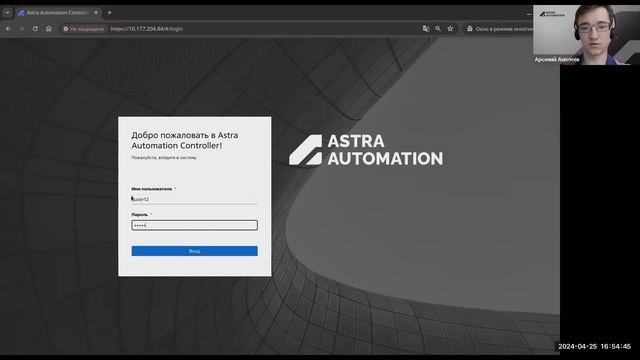Image resolution: width=640 pixels, height=360 pixels.
Task: Close the Astra Automation Controller tab
Action: pos(96,13)
